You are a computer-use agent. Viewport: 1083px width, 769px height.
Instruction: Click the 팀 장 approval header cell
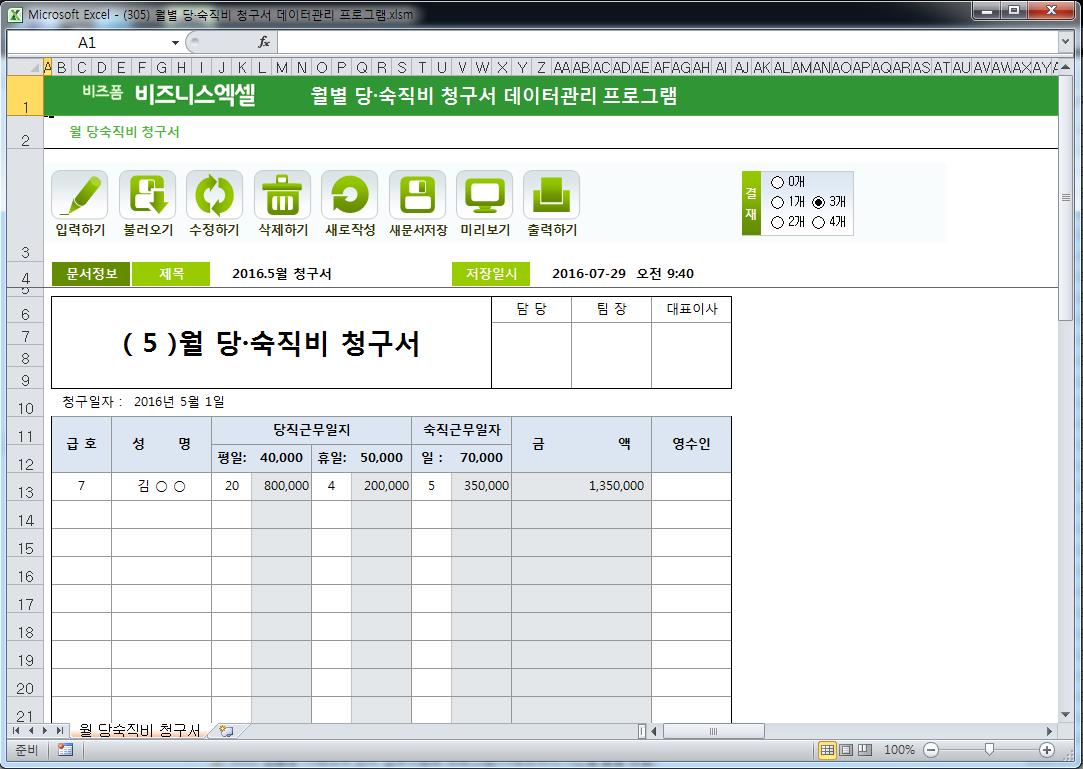click(x=611, y=309)
